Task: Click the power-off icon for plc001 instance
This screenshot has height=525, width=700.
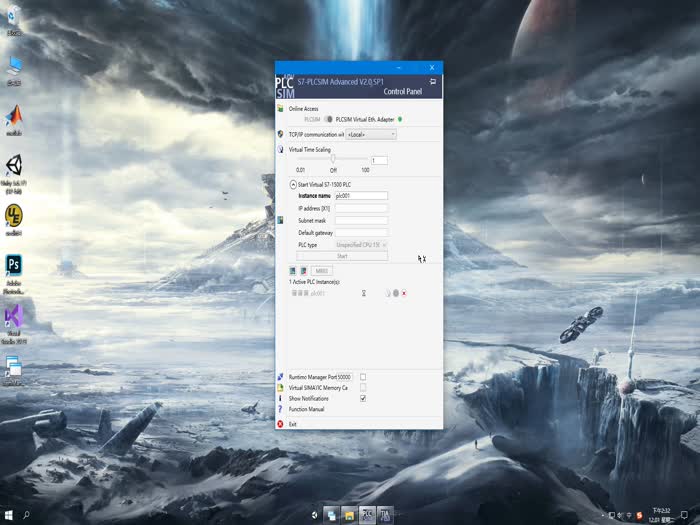Action: tap(395, 293)
